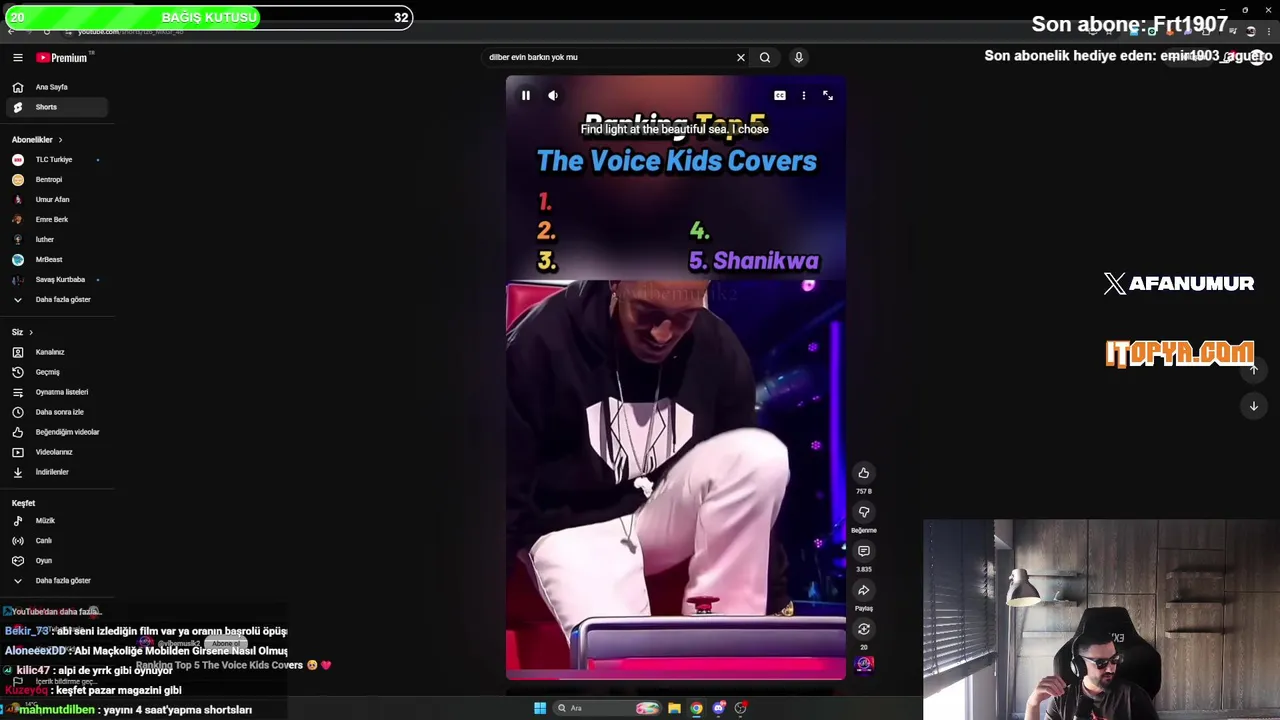Click the search magnifier button
The height and width of the screenshot is (720, 1280).
[765, 58]
